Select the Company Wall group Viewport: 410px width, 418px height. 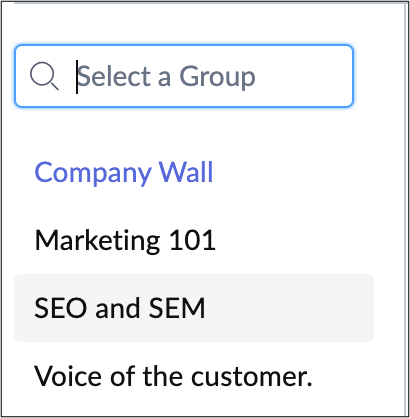point(194,172)
